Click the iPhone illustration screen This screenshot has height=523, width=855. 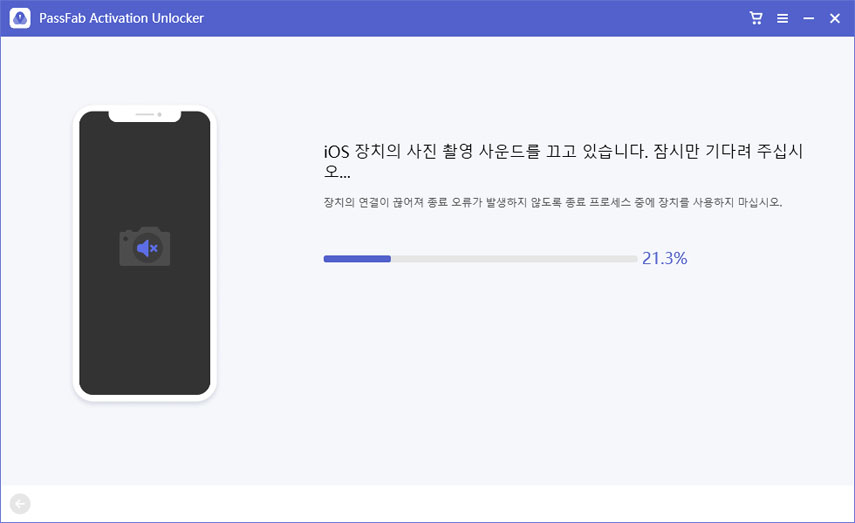[144, 253]
